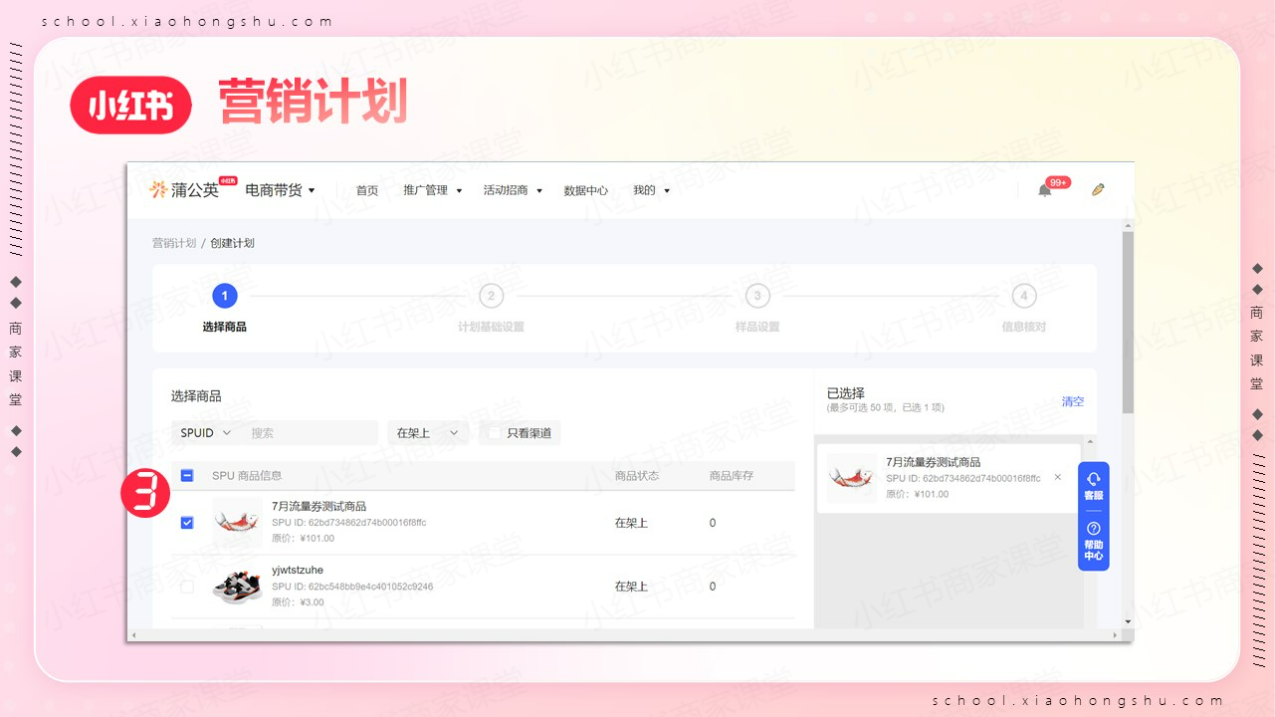The width and height of the screenshot is (1275, 717).
Task: Click the yjwtstzuhe product shoe thumbnail
Action: [x=237, y=586]
